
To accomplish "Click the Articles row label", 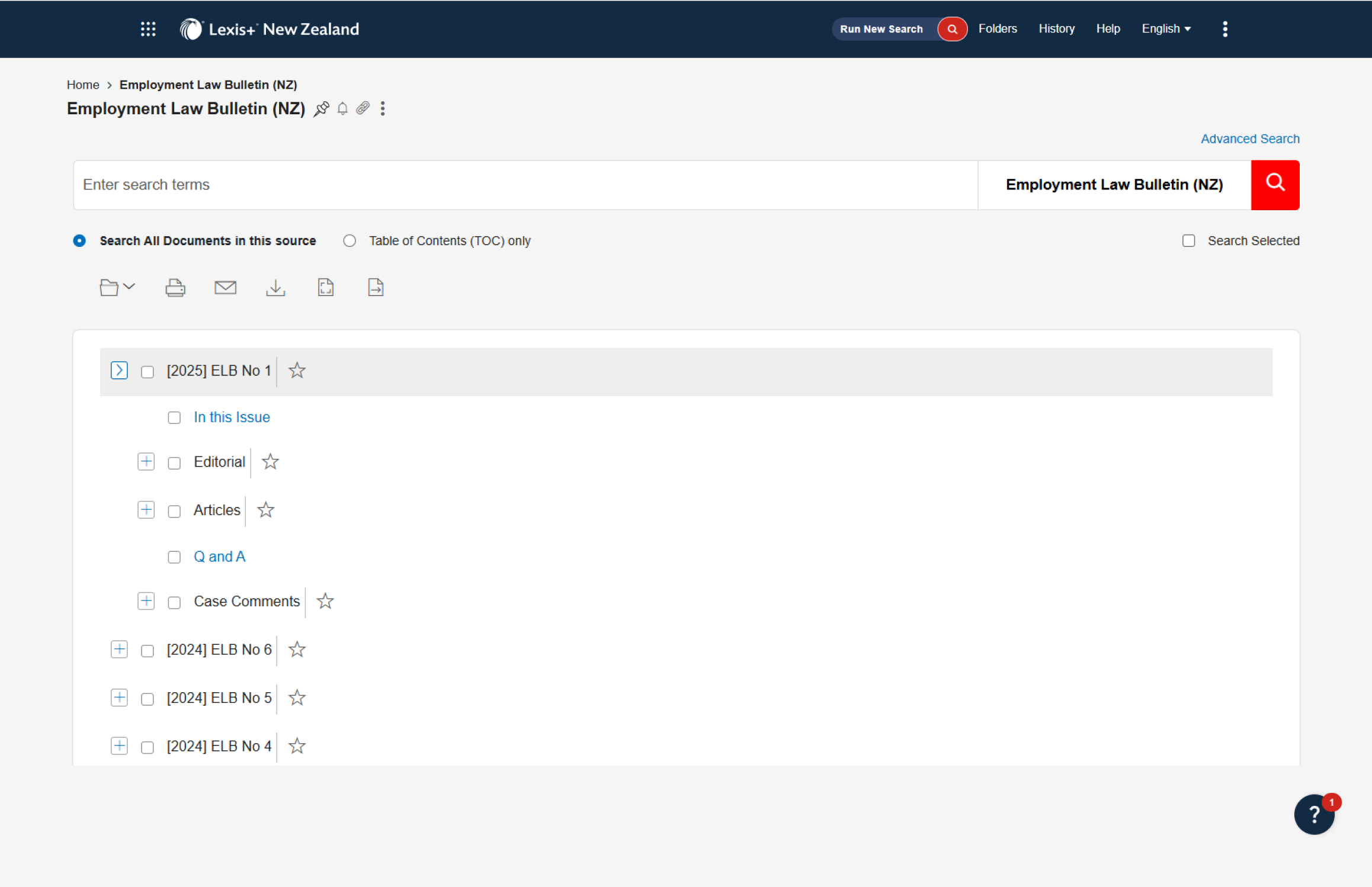I will [x=217, y=510].
